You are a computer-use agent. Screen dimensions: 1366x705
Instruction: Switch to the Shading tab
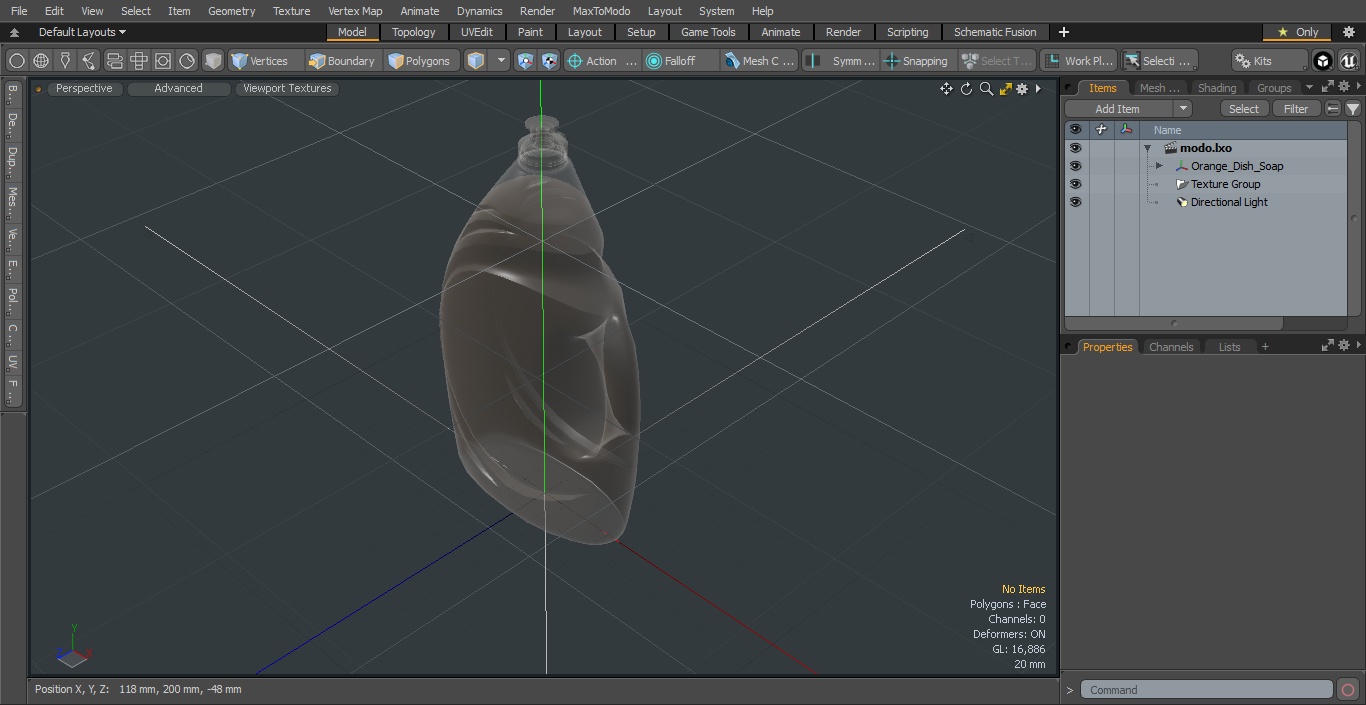pyautogui.click(x=1217, y=88)
